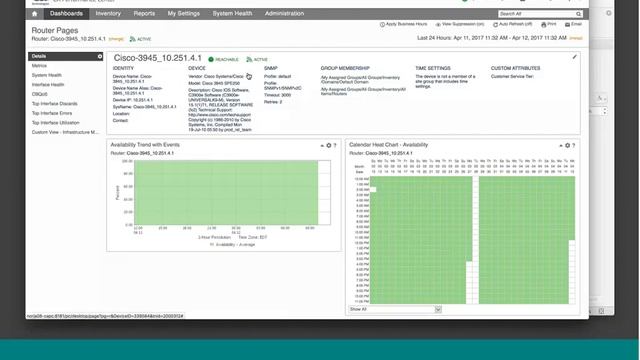This screenshot has width=640, height=360.
Task: Click gear icon in background window corner
Action: pyautogui.click(x=609, y=13)
